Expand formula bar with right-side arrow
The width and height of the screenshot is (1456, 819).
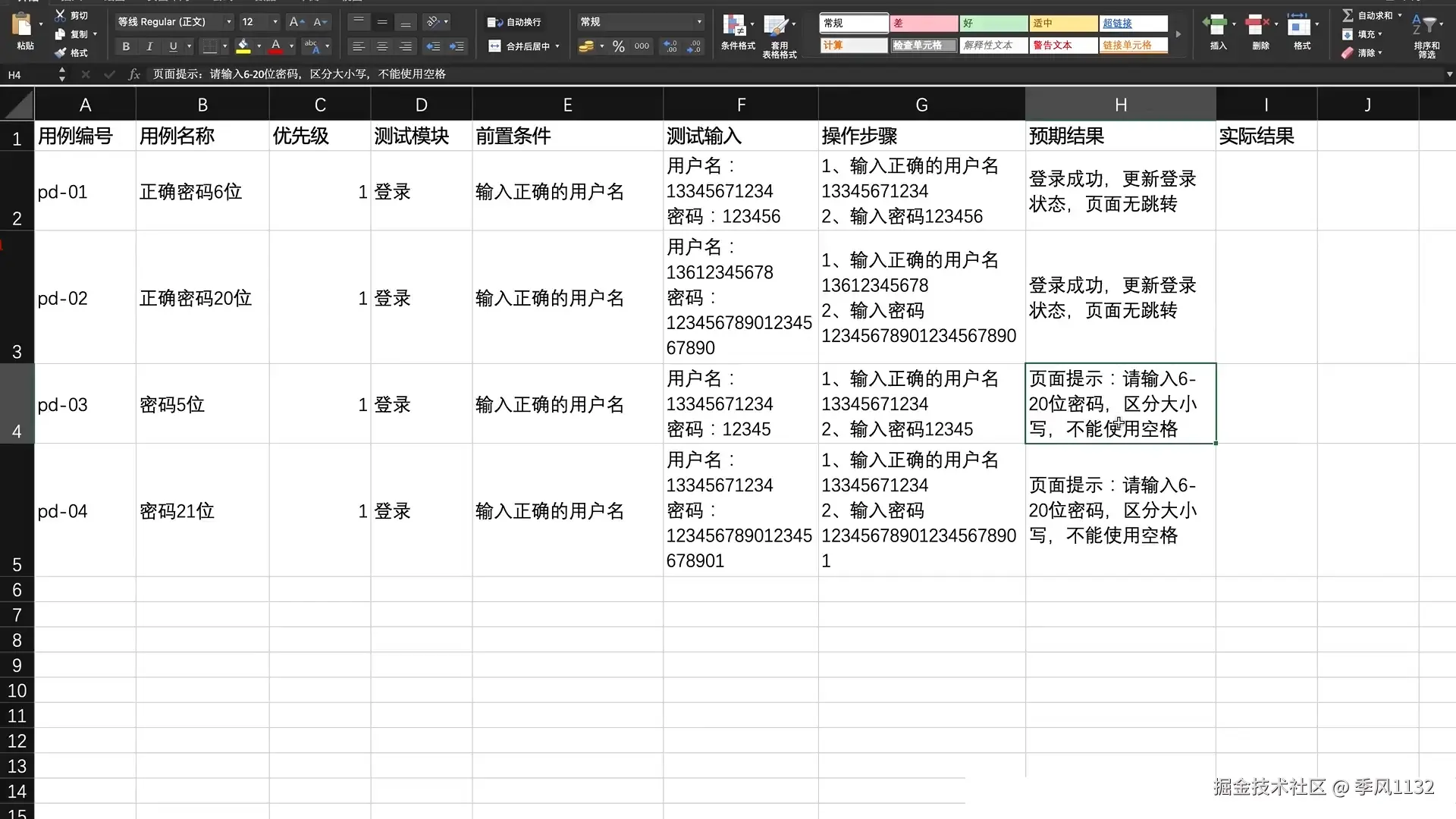[x=1449, y=74]
